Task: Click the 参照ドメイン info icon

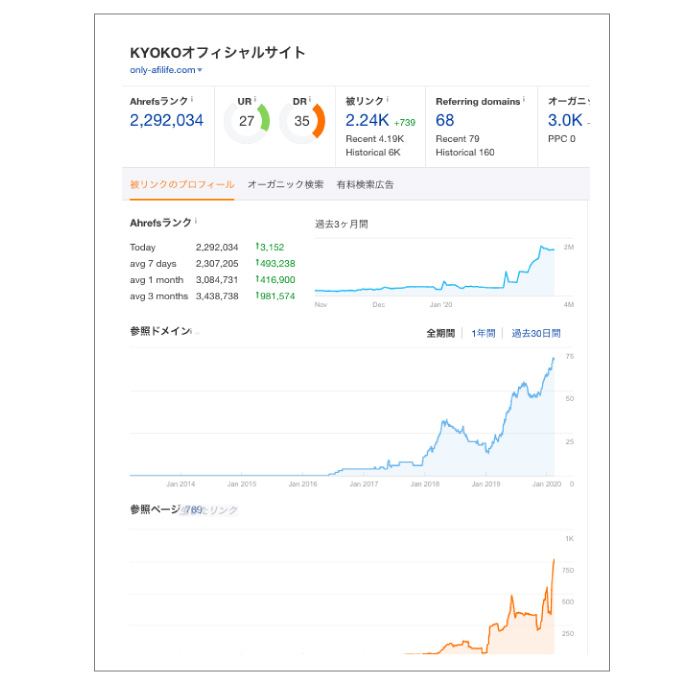Action: pyautogui.click(x=191, y=331)
